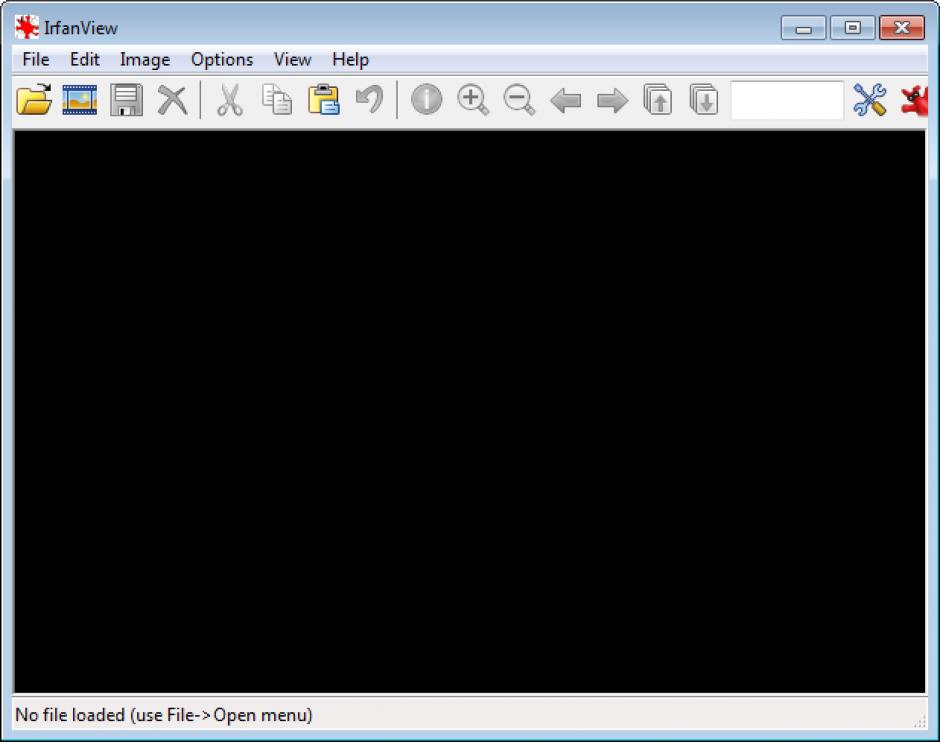The width and height of the screenshot is (940, 742).
Task: Click the Save floppy disk icon
Action: pyautogui.click(x=126, y=100)
